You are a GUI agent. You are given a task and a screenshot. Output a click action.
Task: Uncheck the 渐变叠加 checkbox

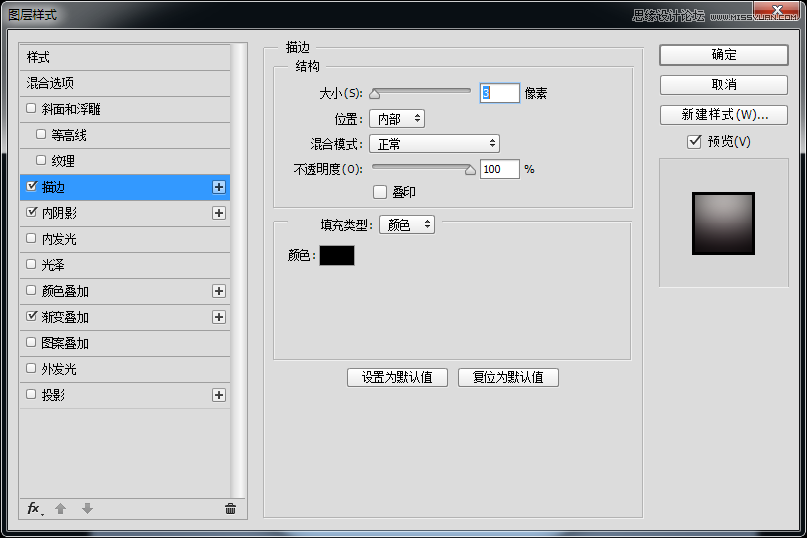[32, 316]
